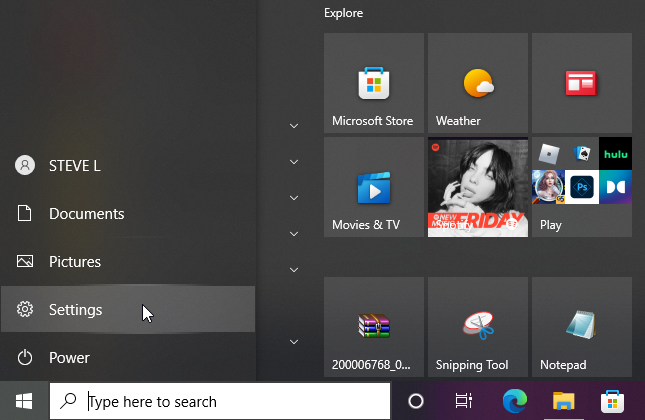Open Pictures from the Start menu
645x420 pixels.
(x=128, y=262)
